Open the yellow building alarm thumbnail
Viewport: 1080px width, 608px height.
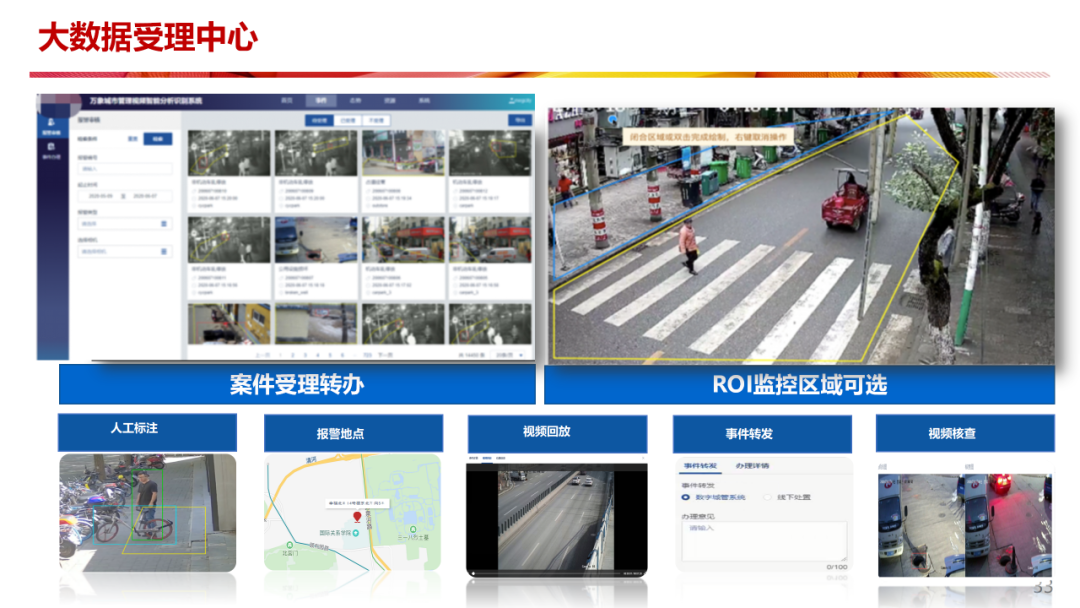click(229, 324)
